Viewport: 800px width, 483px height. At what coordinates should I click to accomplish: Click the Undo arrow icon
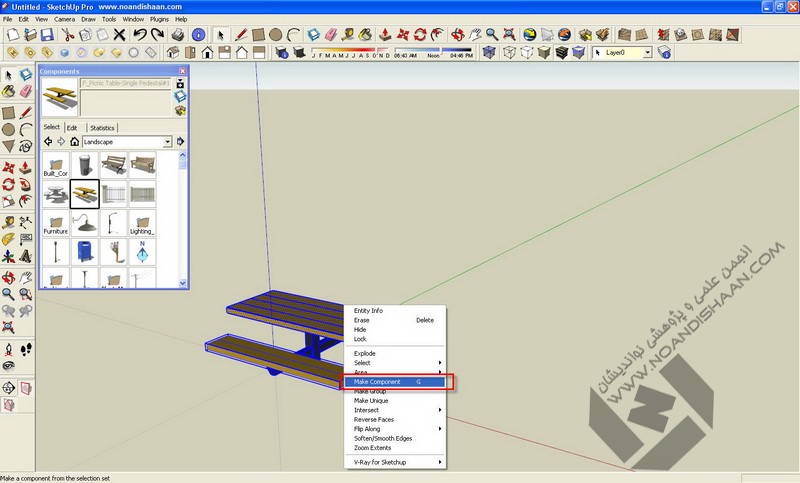(x=142, y=35)
